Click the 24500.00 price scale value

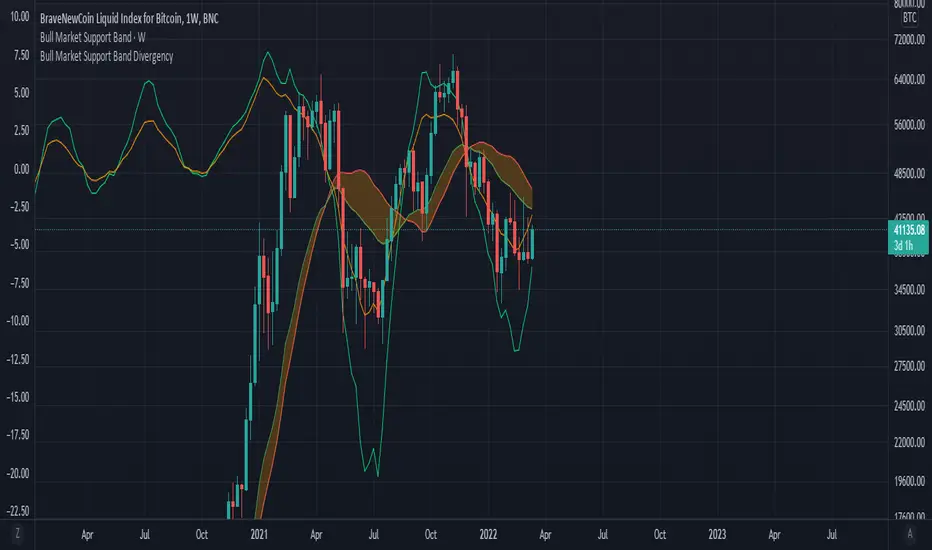click(x=909, y=406)
